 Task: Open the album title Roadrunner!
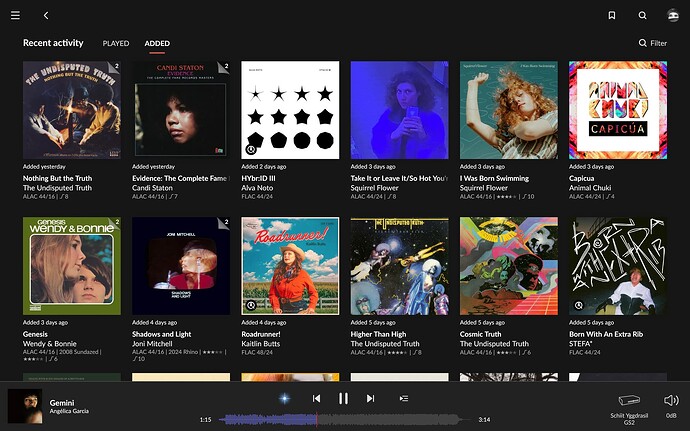click(261, 334)
